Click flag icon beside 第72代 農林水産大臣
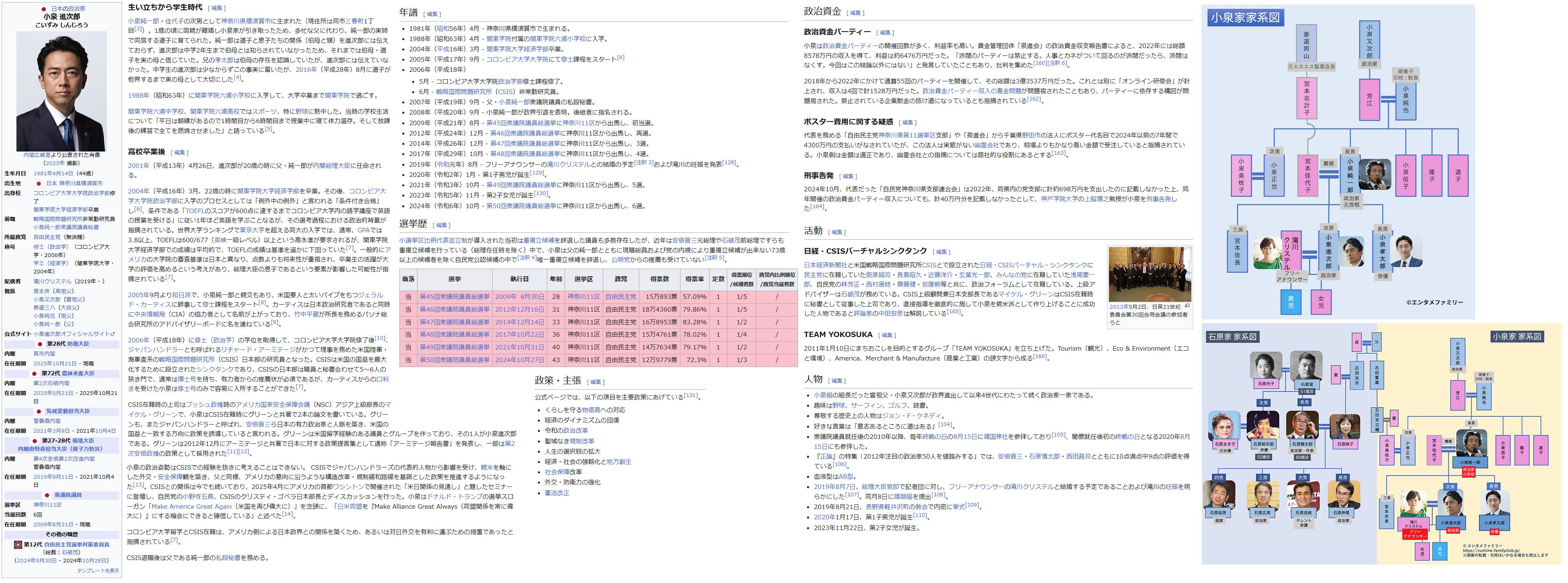 point(35,374)
